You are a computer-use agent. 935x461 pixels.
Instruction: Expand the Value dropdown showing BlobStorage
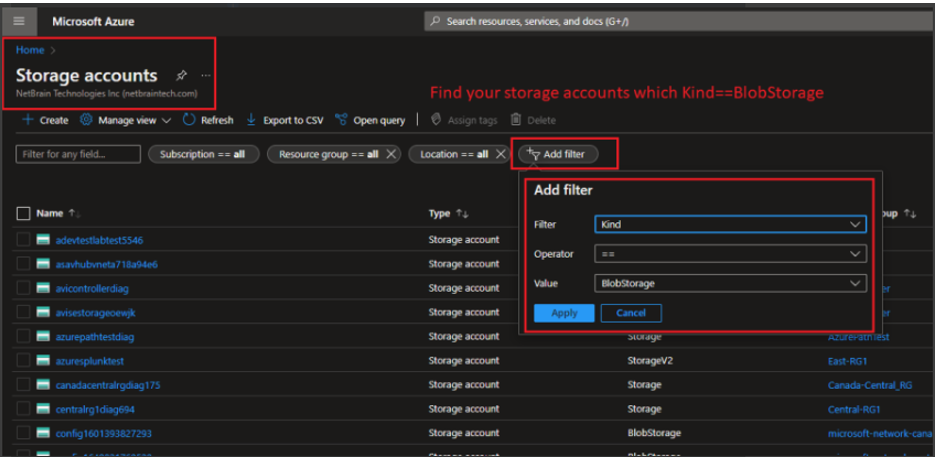(730, 283)
